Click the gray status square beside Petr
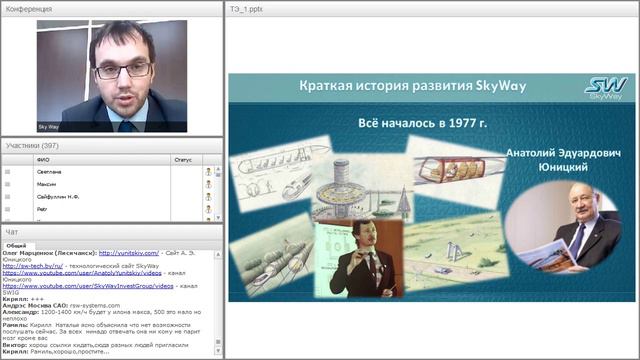 point(7,209)
